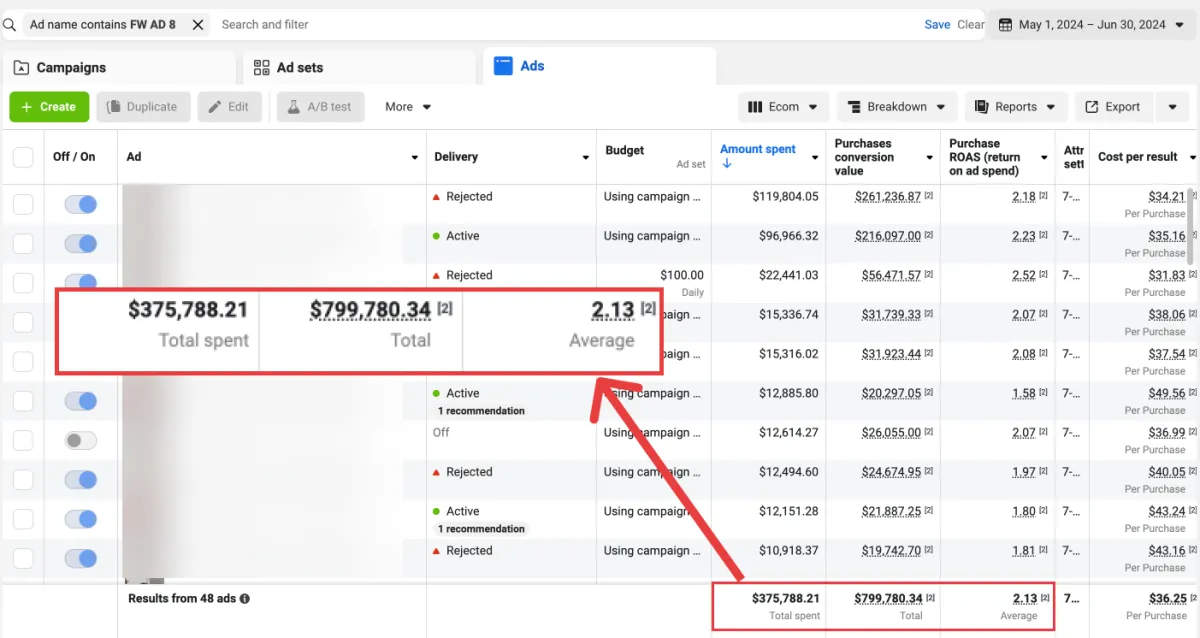Click the $34.21 cost per purchase
The height and width of the screenshot is (638, 1200).
click(x=1166, y=197)
